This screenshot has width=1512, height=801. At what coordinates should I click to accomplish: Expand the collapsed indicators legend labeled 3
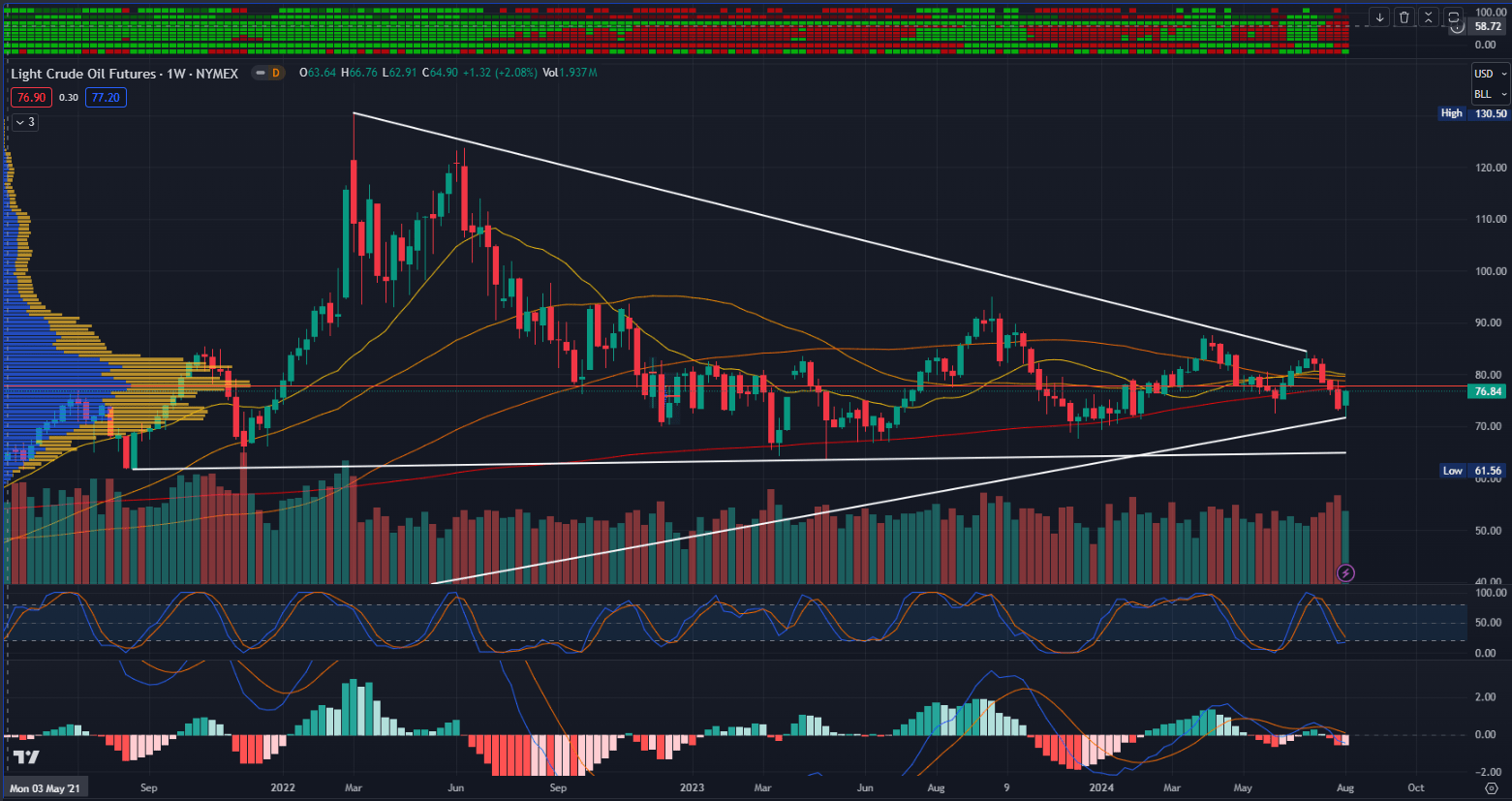tap(24, 122)
